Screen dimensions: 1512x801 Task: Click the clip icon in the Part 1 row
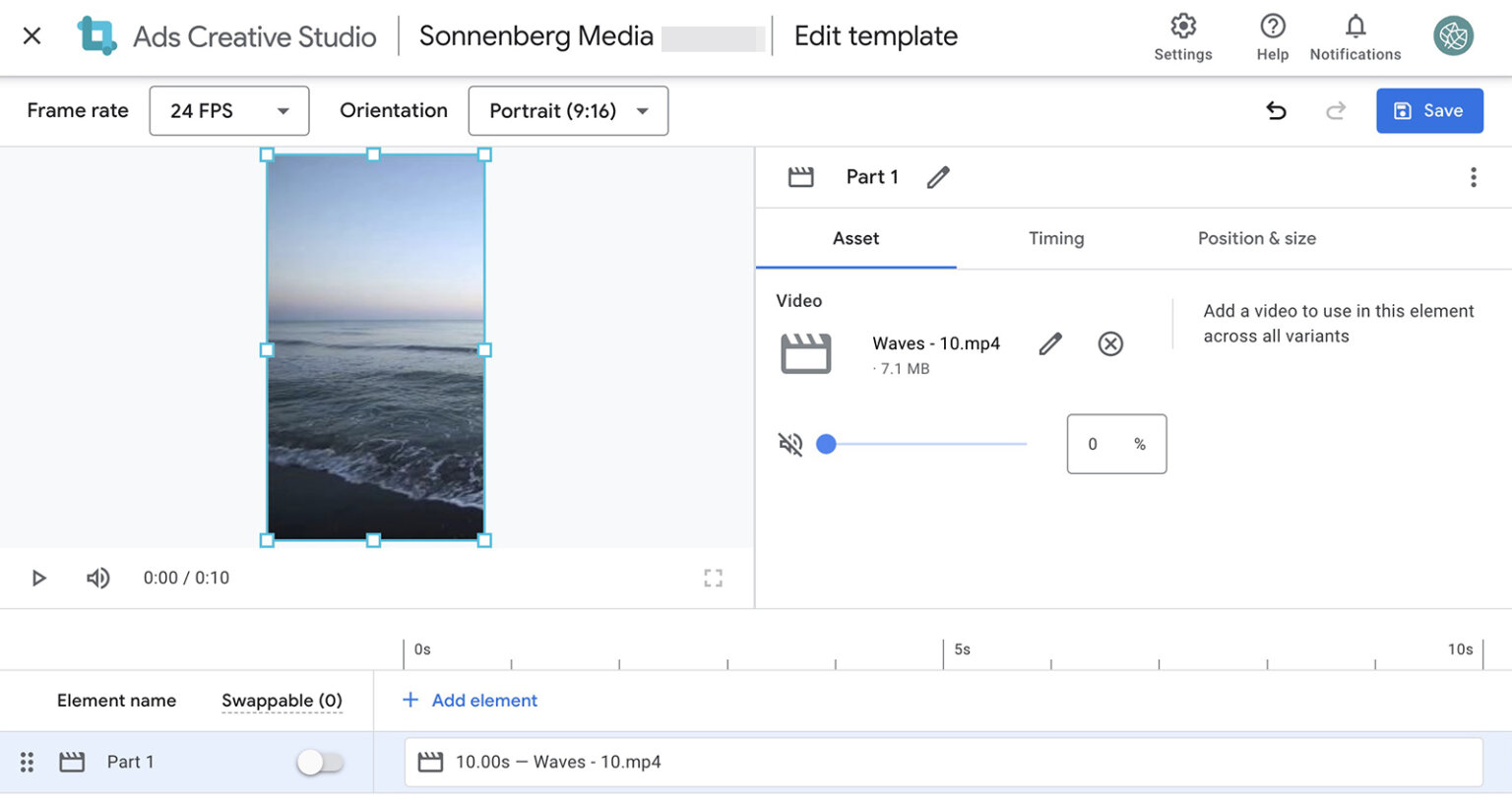coord(72,762)
